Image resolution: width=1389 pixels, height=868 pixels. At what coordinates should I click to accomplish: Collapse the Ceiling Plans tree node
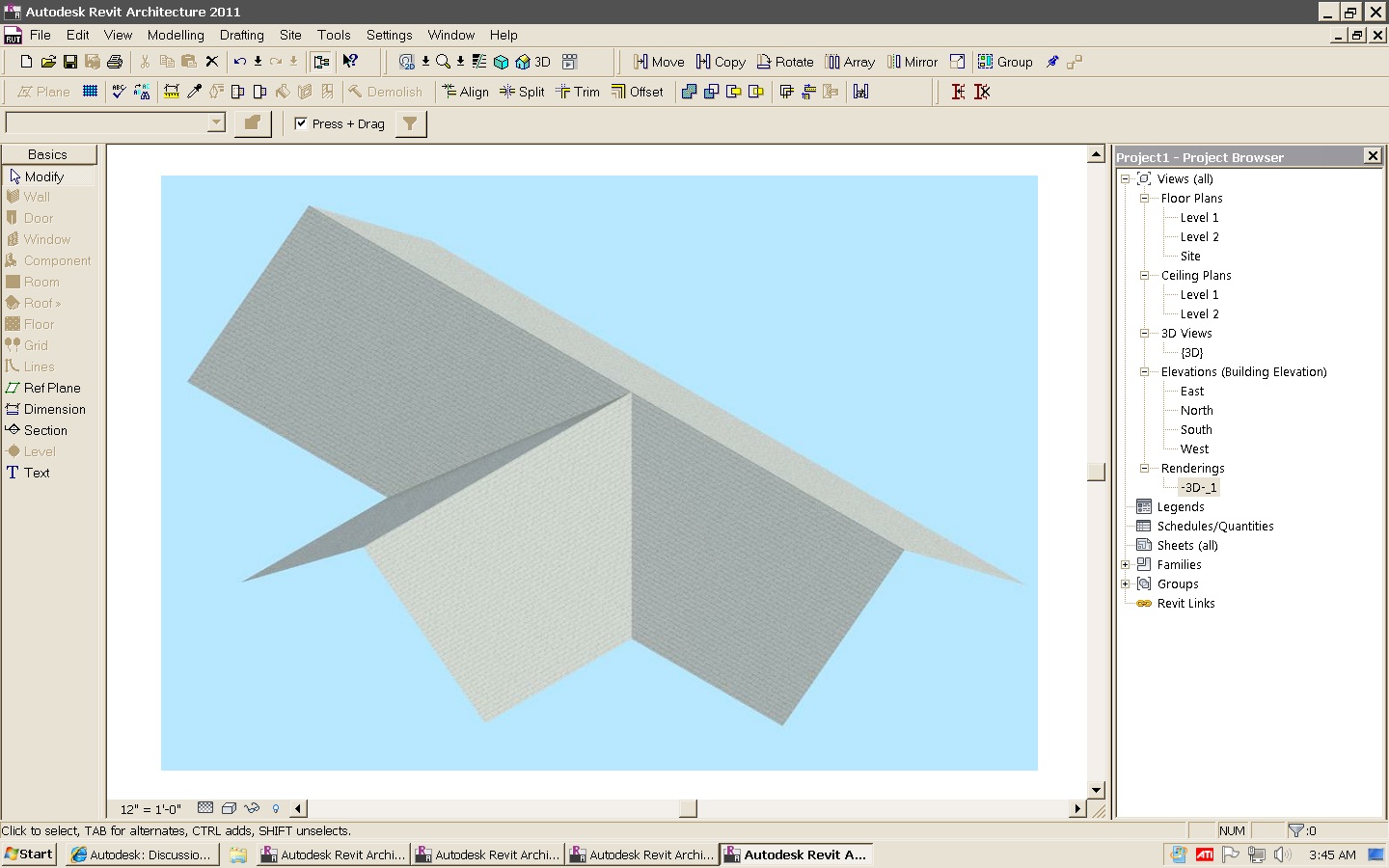tap(1144, 275)
